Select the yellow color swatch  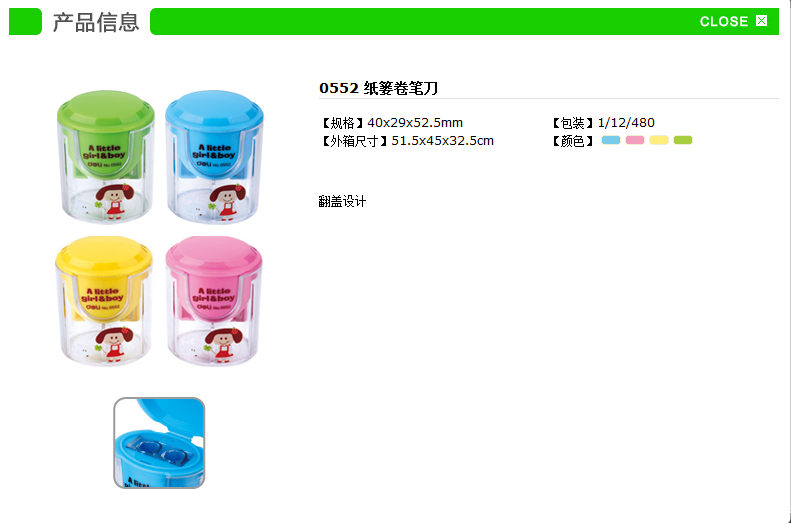[659, 140]
